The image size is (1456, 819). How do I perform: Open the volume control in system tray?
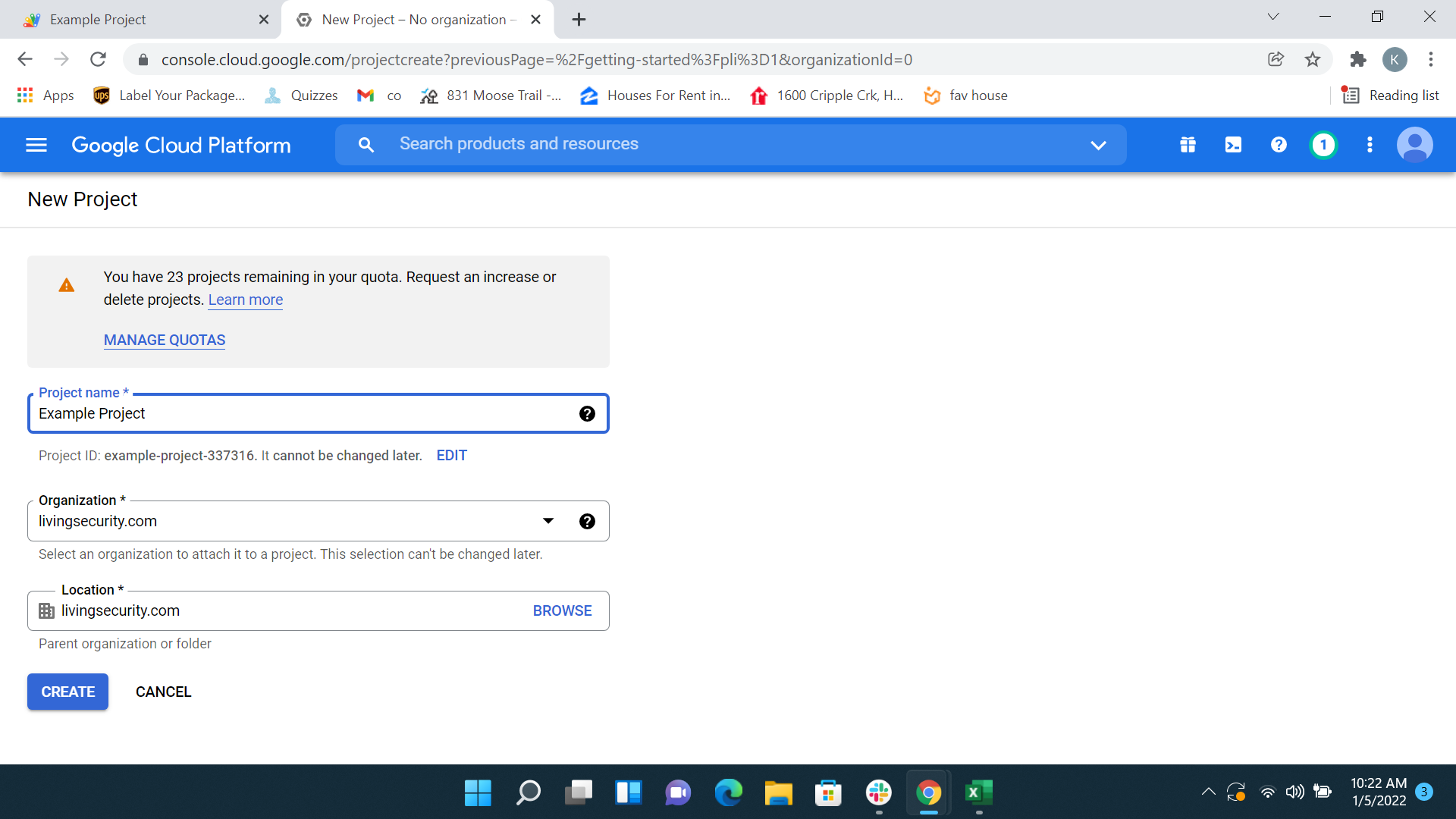tap(1294, 792)
